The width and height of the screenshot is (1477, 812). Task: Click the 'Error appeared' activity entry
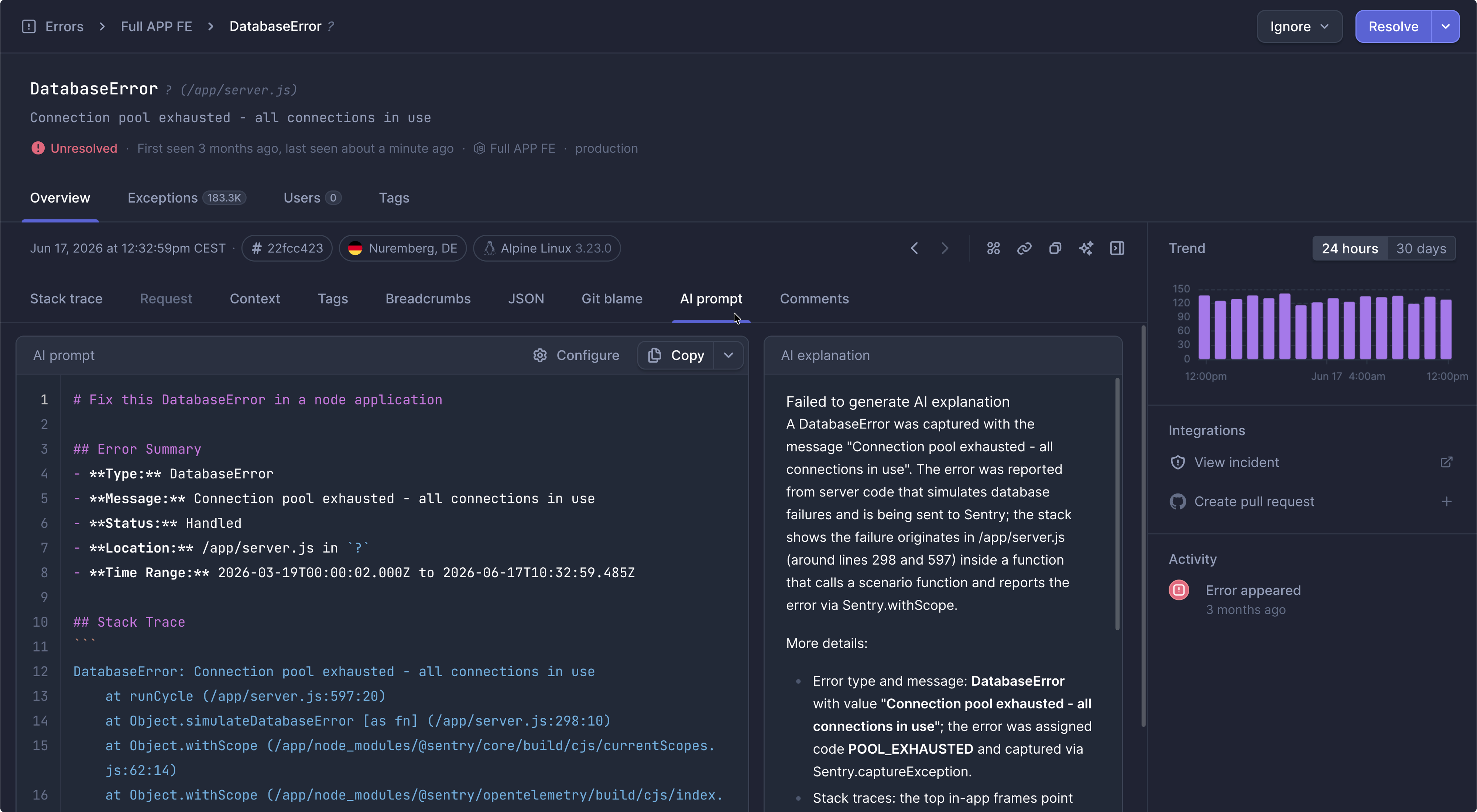(1253, 590)
